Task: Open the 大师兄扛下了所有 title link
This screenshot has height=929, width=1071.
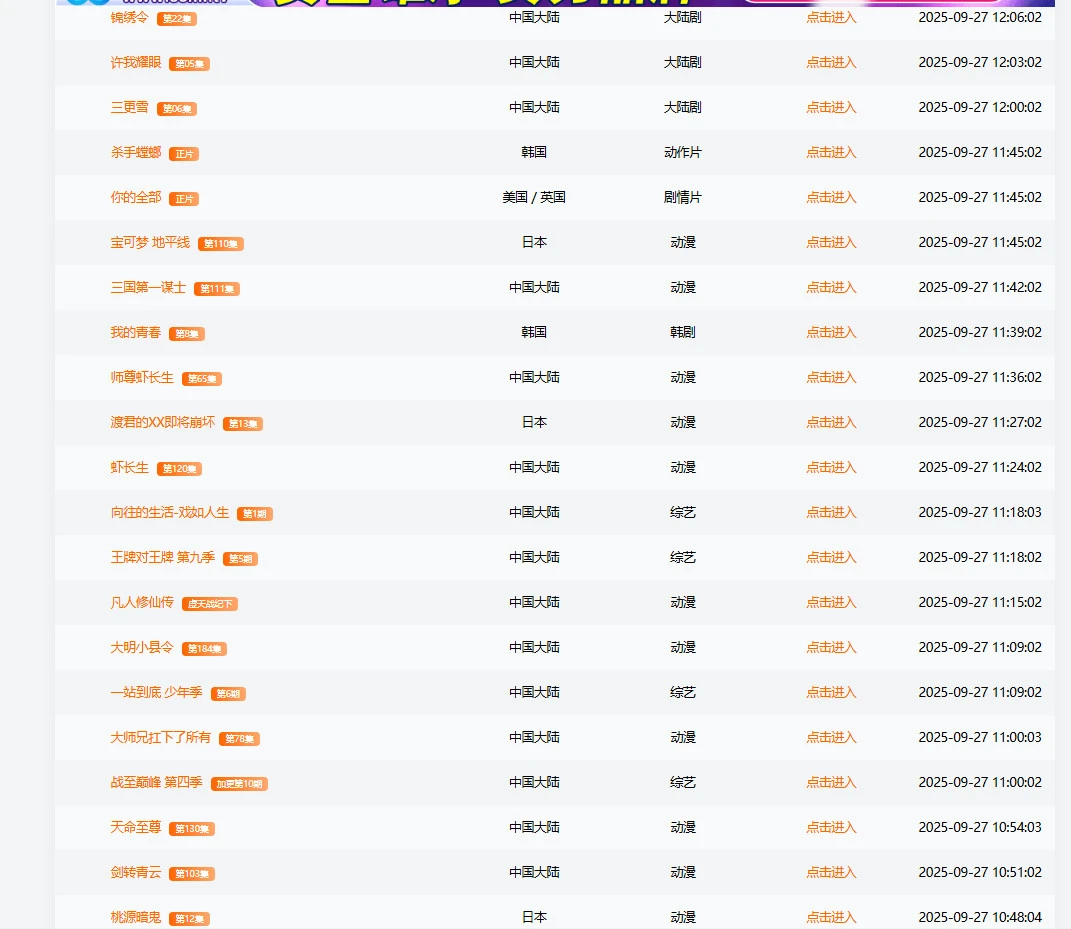Action: tap(160, 737)
